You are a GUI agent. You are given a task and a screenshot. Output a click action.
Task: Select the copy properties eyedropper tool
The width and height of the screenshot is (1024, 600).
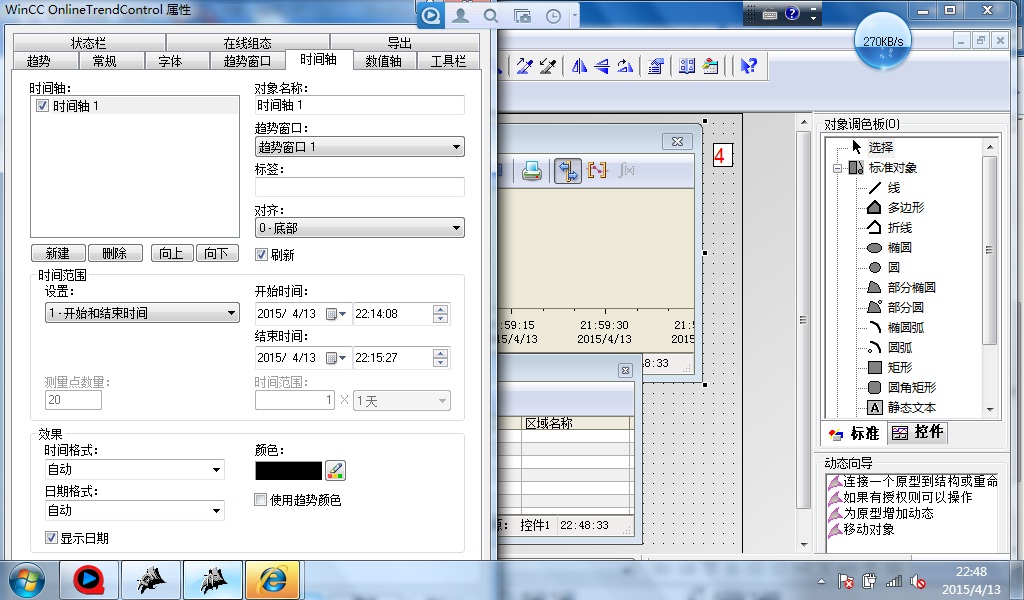(x=524, y=65)
